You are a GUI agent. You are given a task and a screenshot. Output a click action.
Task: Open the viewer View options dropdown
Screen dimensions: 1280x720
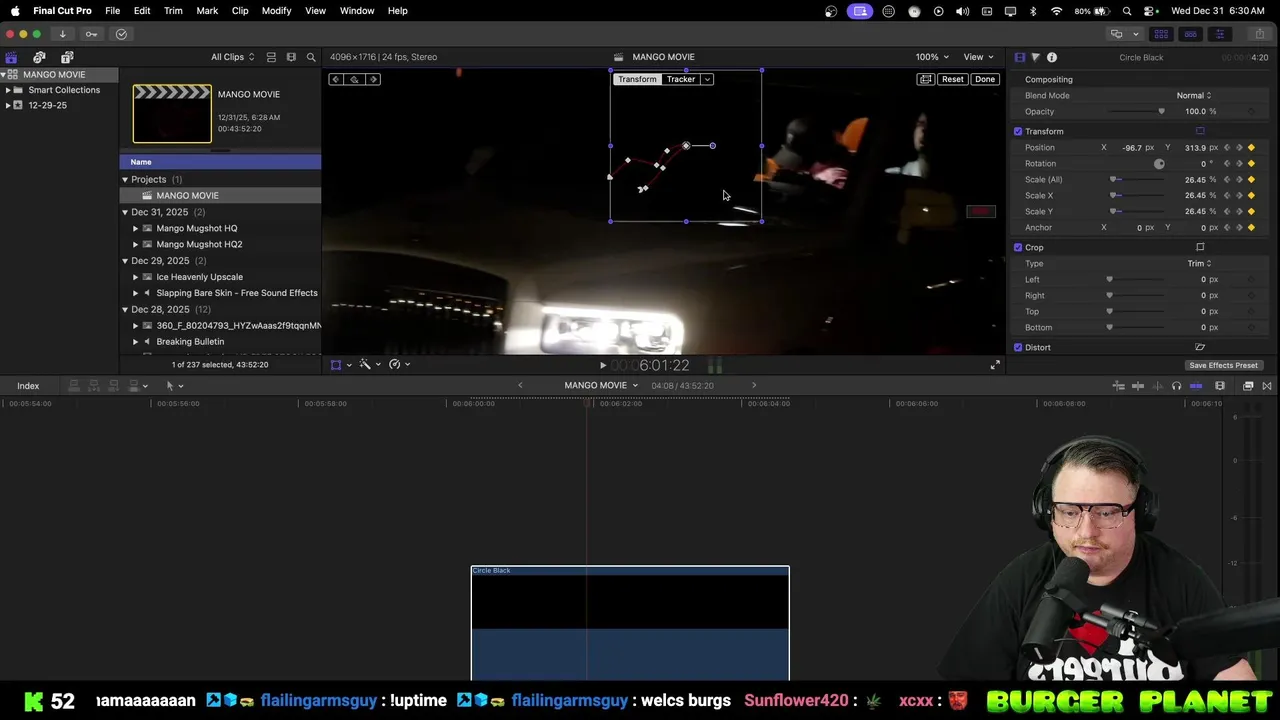click(x=978, y=57)
